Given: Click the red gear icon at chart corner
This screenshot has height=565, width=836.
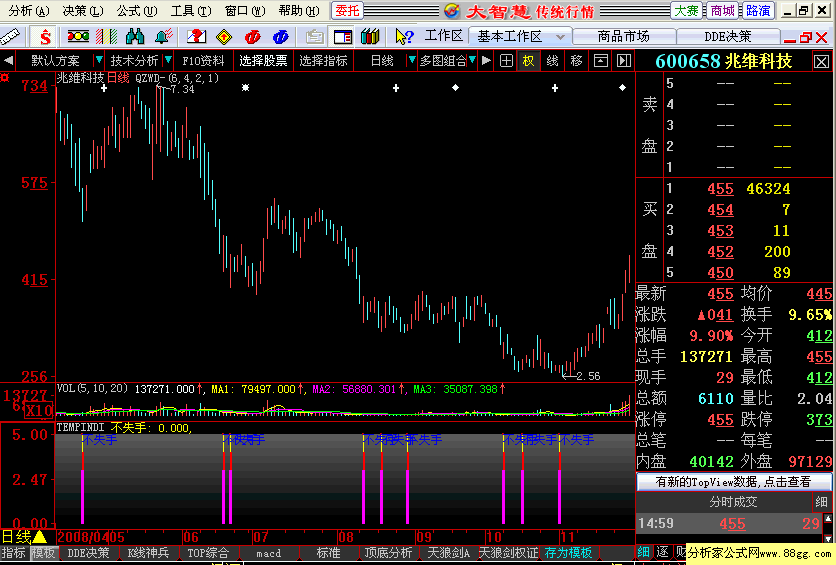Looking at the screenshot, I should click(5, 78).
